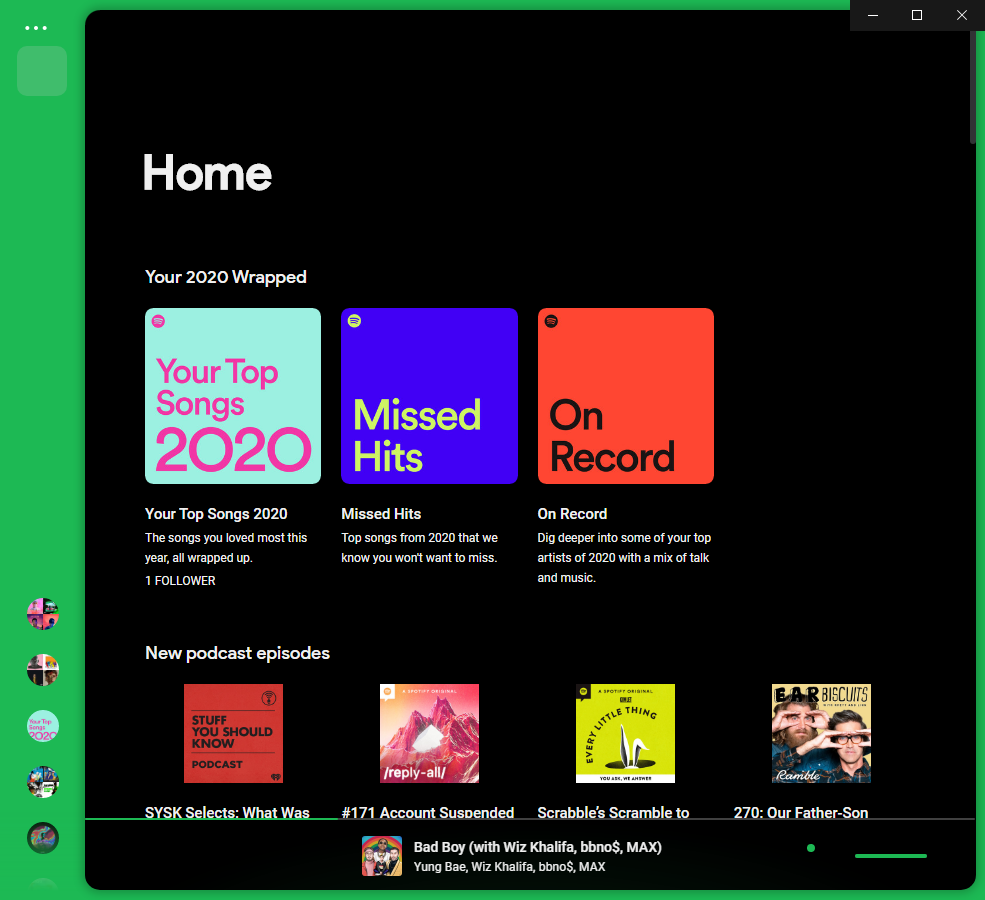Click the 1 FOLLOWER label
The image size is (985, 900).
coord(180,580)
